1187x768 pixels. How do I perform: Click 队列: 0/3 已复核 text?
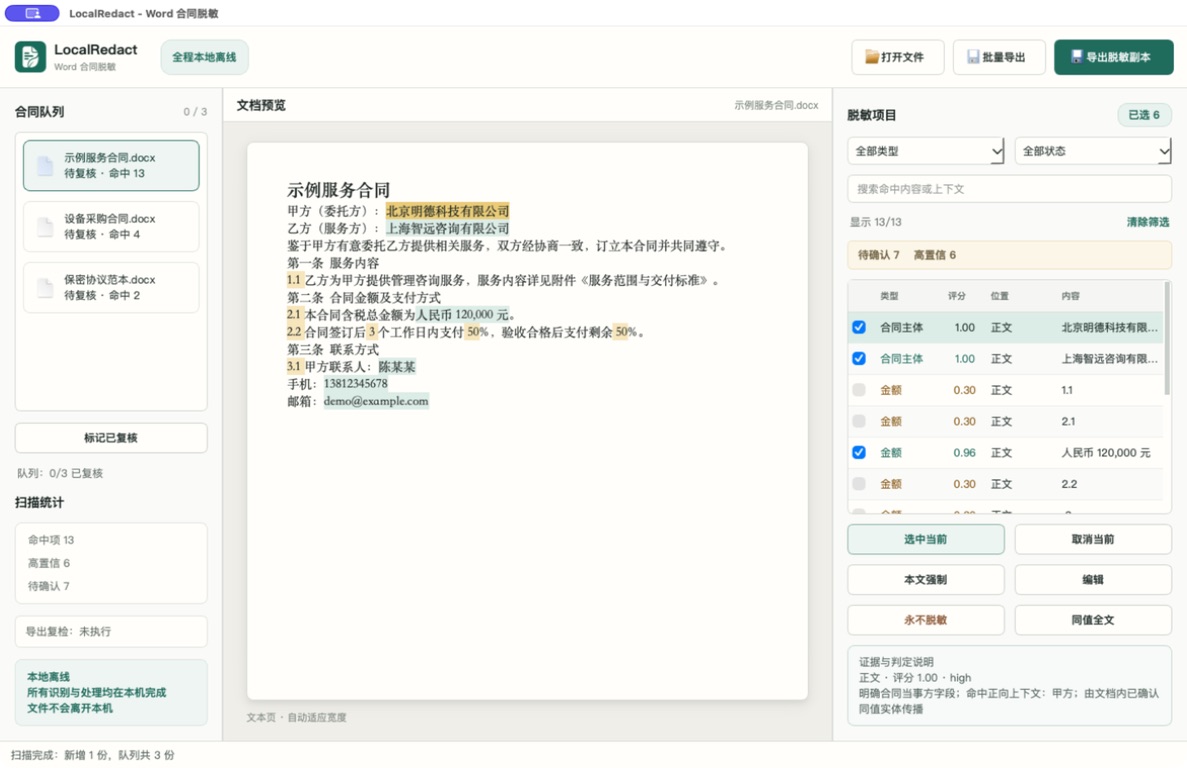tap(60, 474)
